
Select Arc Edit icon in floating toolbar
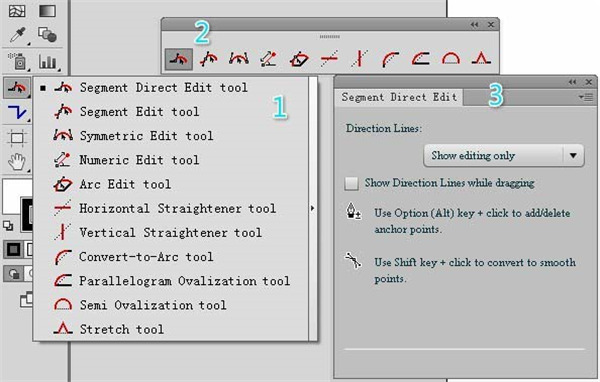click(299, 59)
